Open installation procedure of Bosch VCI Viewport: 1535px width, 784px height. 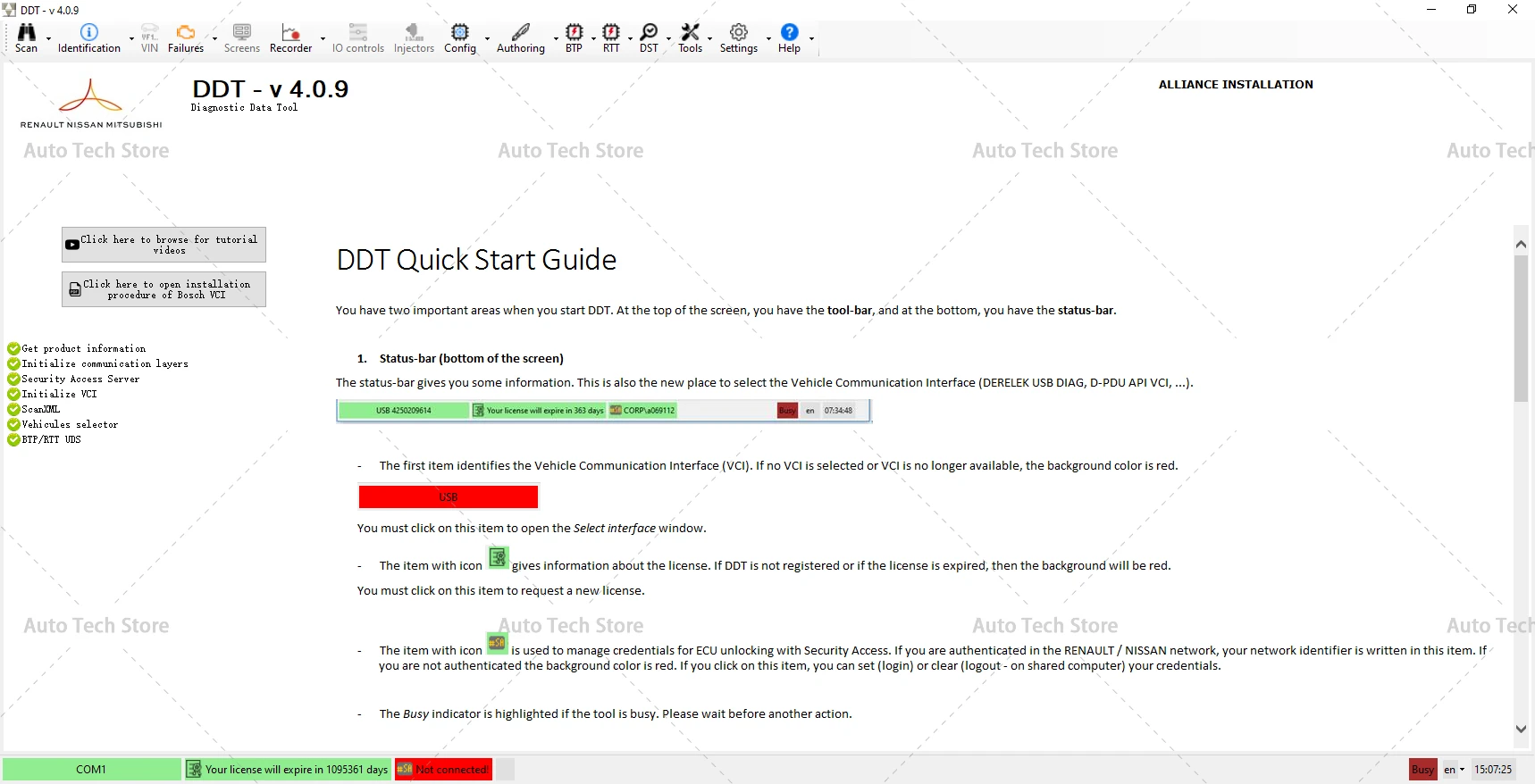point(164,289)
